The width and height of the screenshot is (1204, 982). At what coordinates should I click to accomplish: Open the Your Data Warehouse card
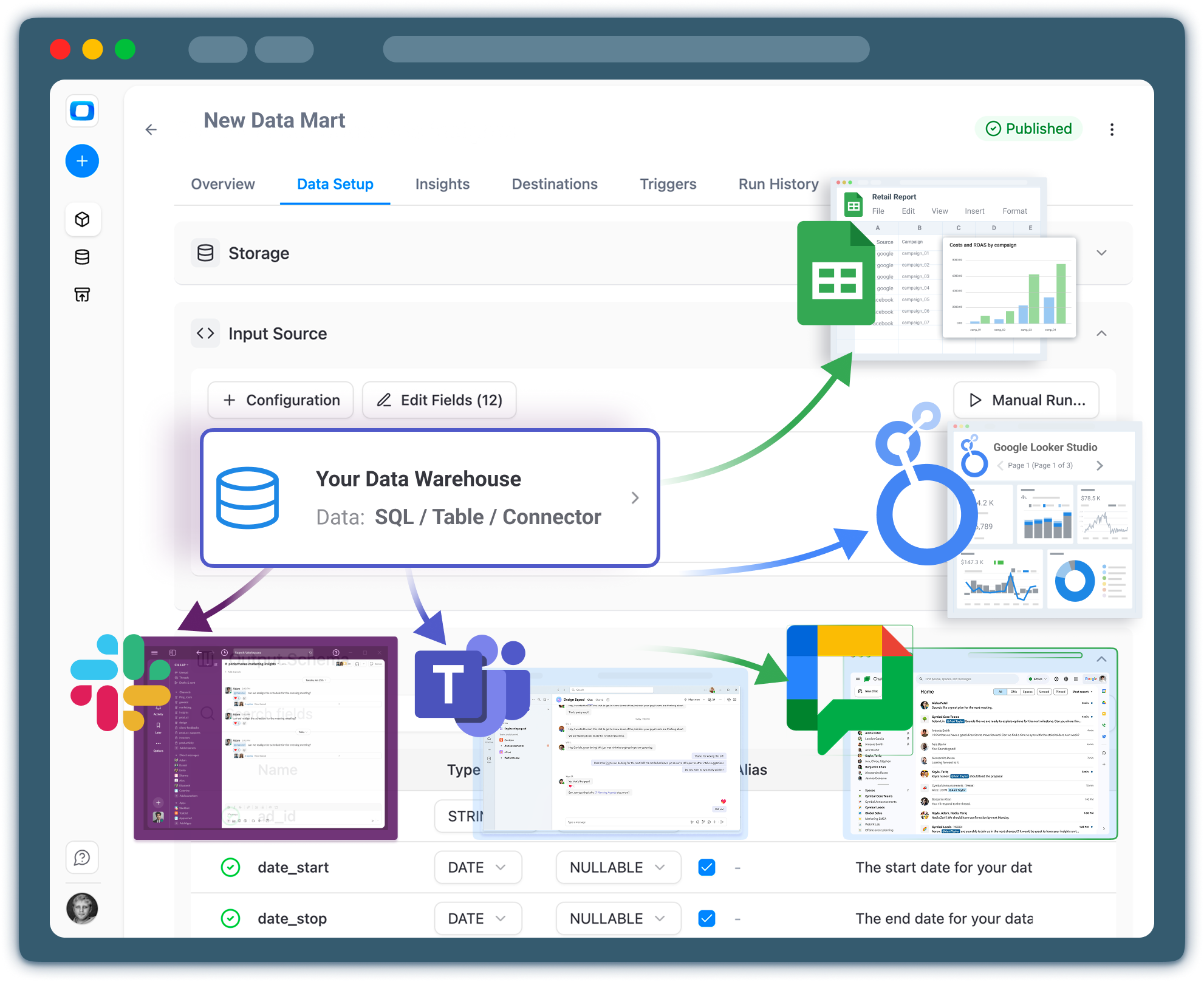point(429,498)
